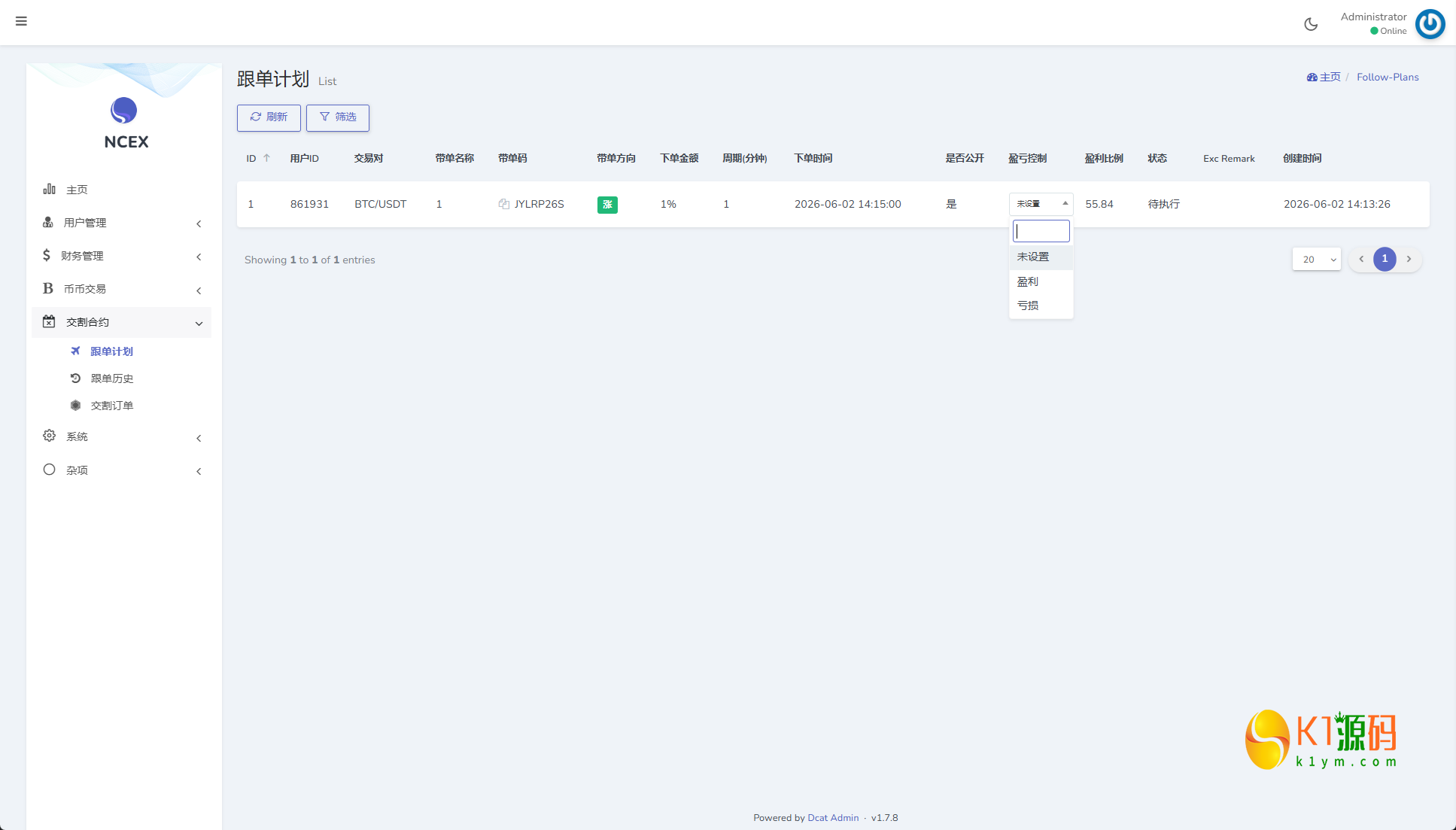This screenshot has width=1456, height=830.
Task: Click the 盈亏控制 column header
Action: [1027, 158]
